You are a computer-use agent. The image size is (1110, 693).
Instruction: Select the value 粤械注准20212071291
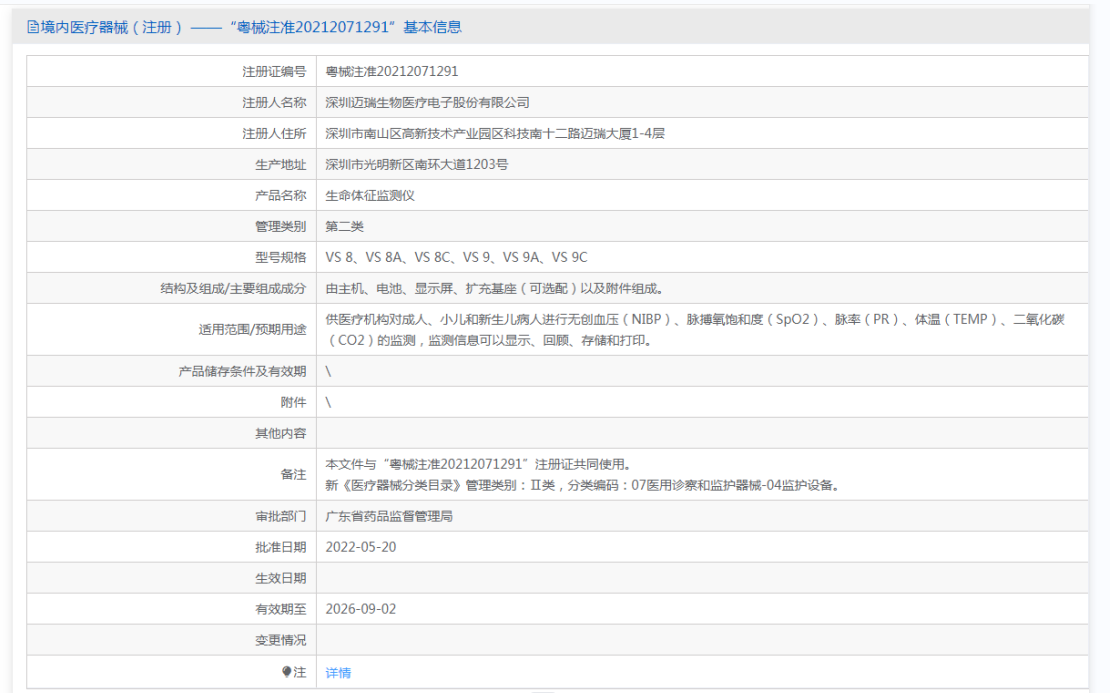pyautogui.click(x=391, y=71)
